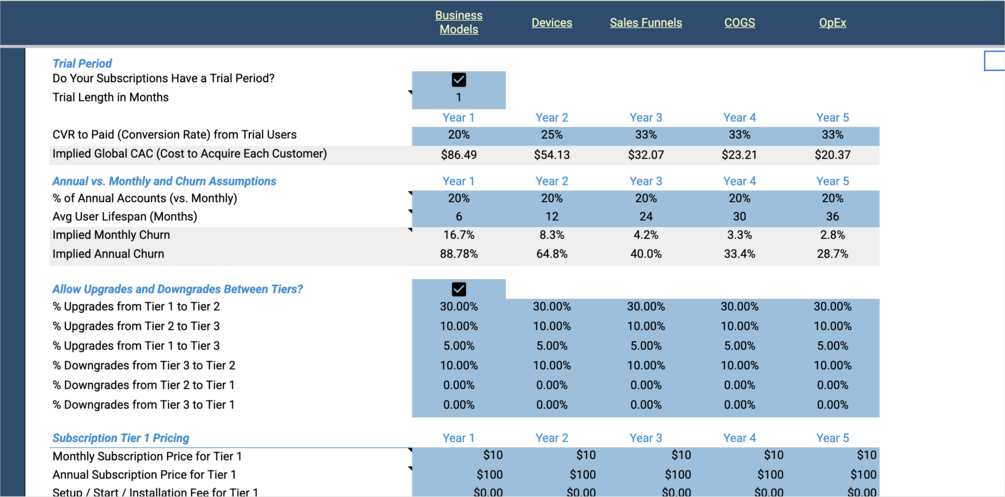Click the CVR to Paid row label

click(174, 135)
